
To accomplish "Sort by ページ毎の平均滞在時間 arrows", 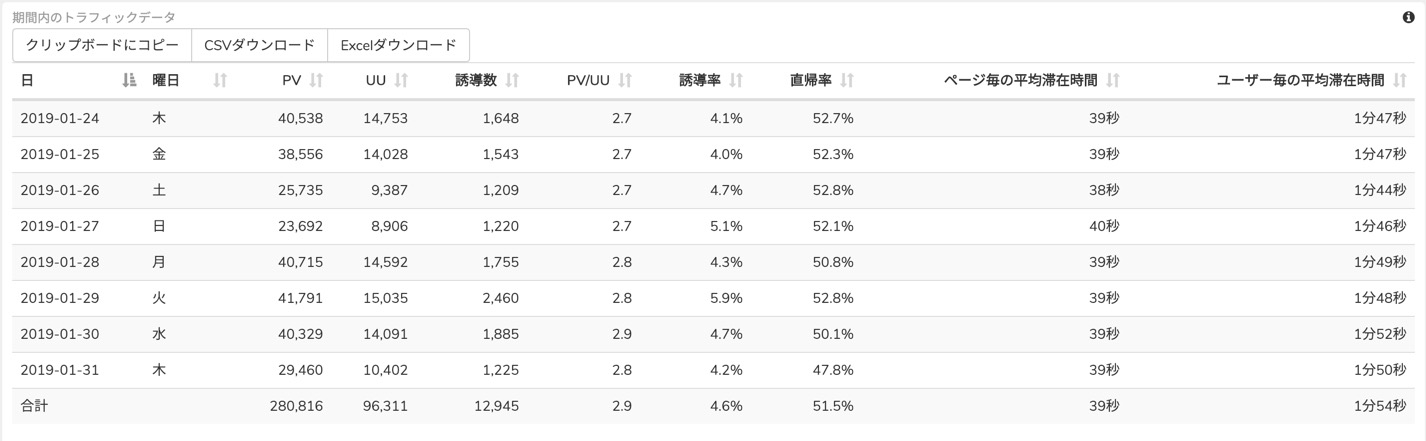I will [x=1113, y=81].
